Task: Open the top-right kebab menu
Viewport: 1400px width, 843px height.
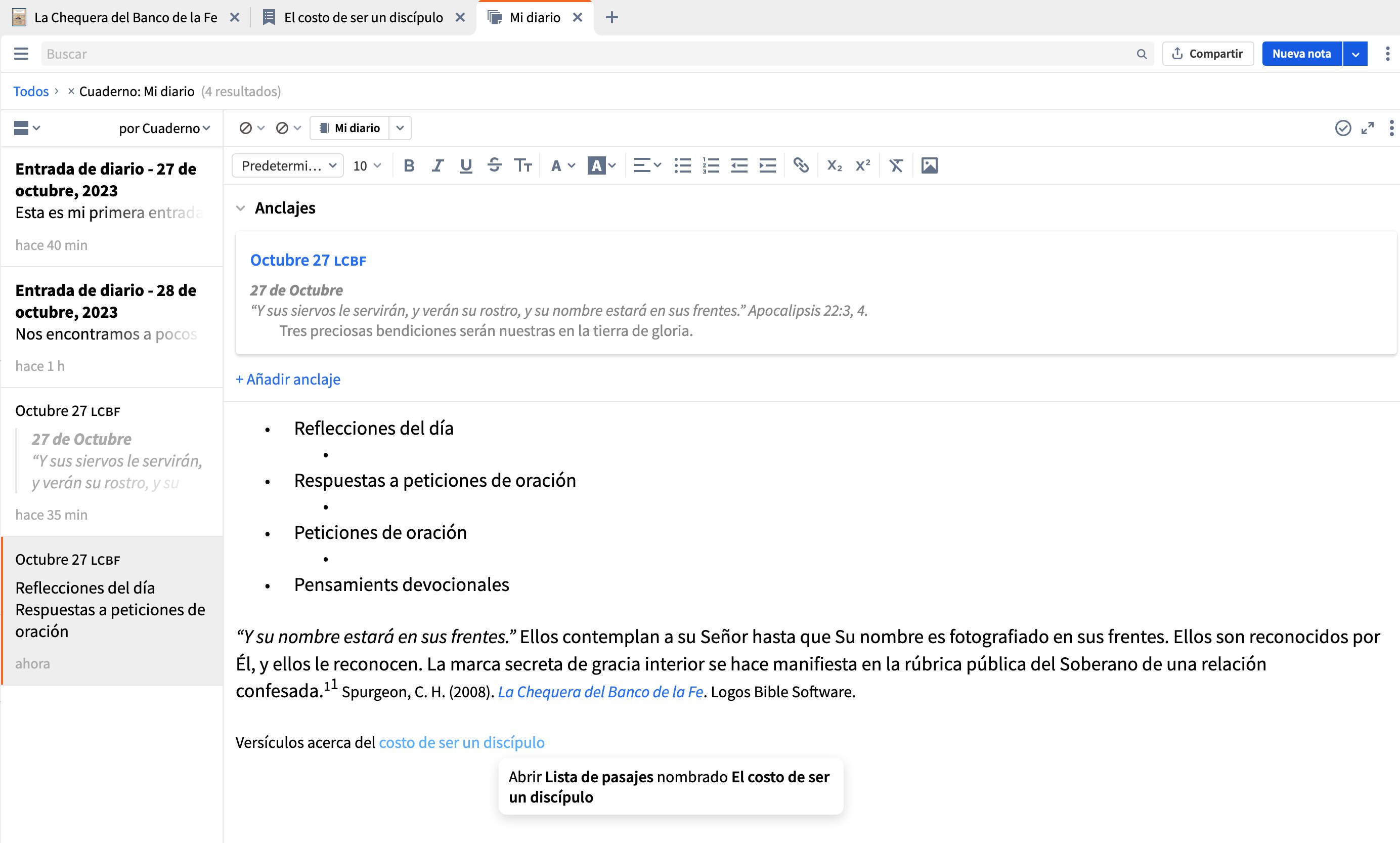Action: (x=1387, y=54)
